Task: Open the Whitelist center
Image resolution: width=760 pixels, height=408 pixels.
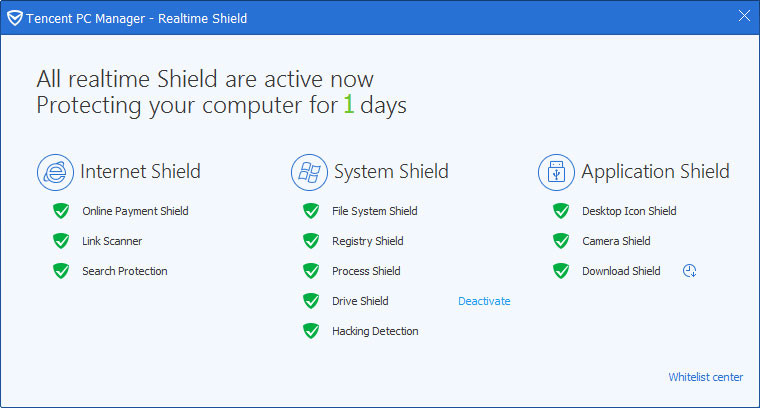Action: [705, 377]
